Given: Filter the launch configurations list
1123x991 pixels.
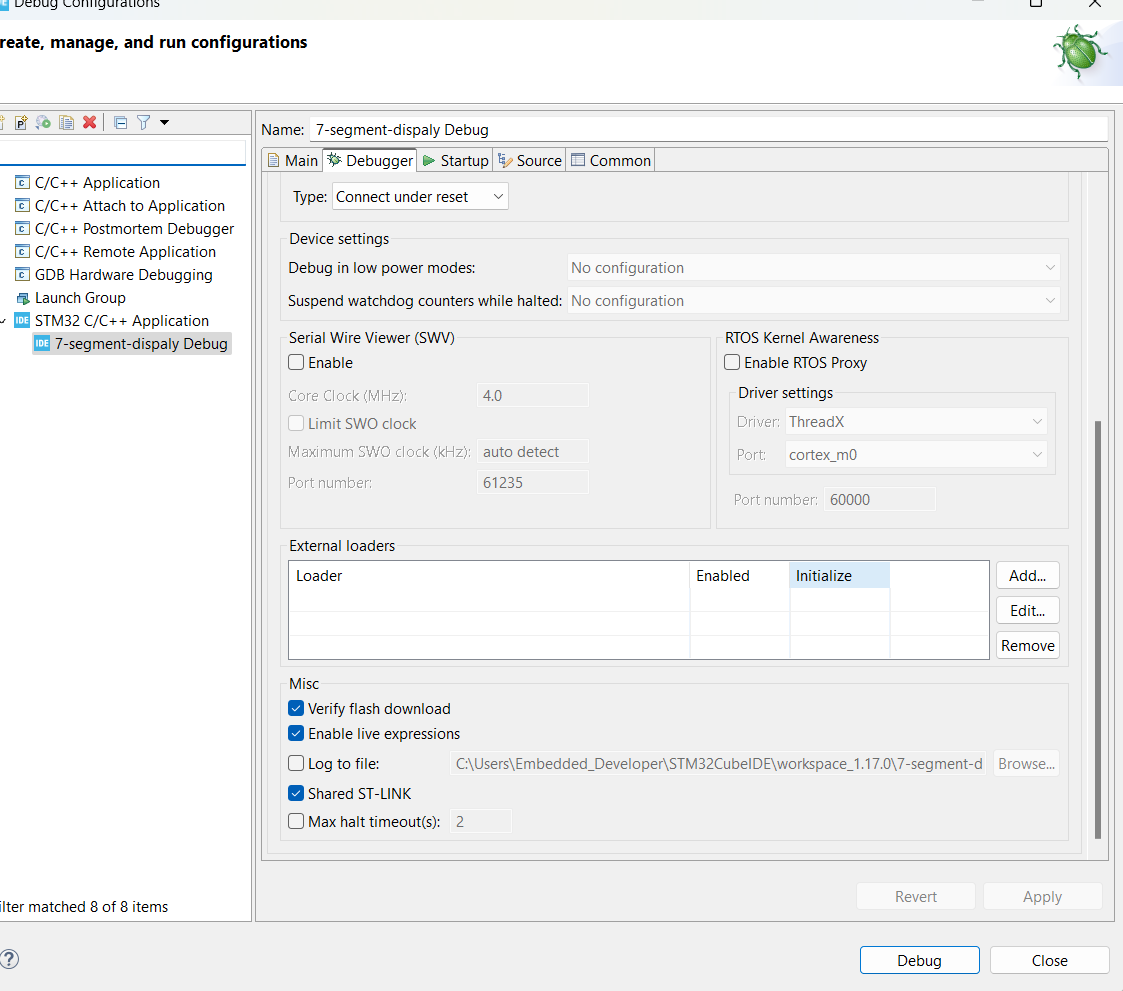Looking at the screenshot, I should click(x=144, y=122).
